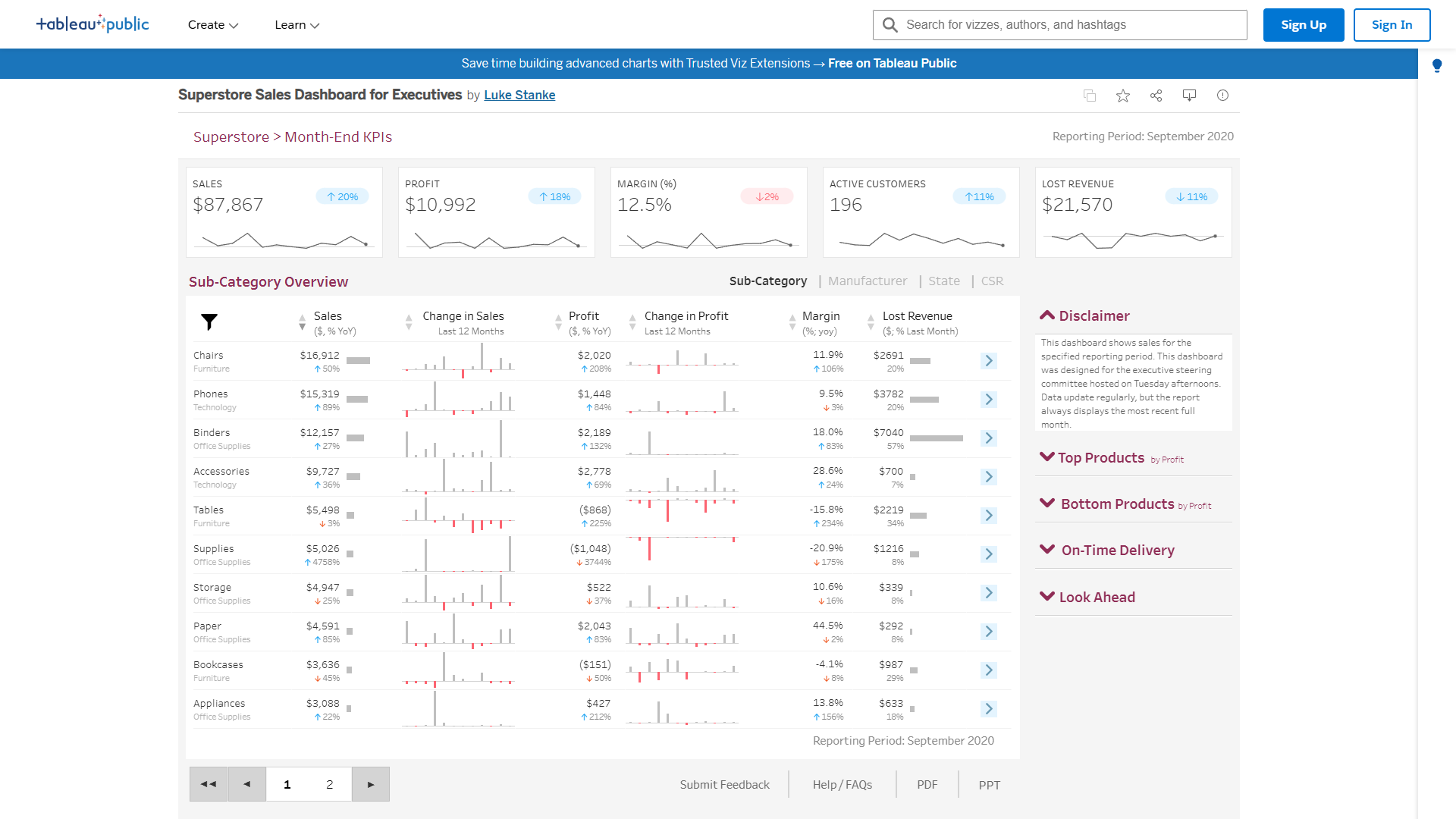Click the Download icon near the top right
1456x819 pixels.
1189,96
